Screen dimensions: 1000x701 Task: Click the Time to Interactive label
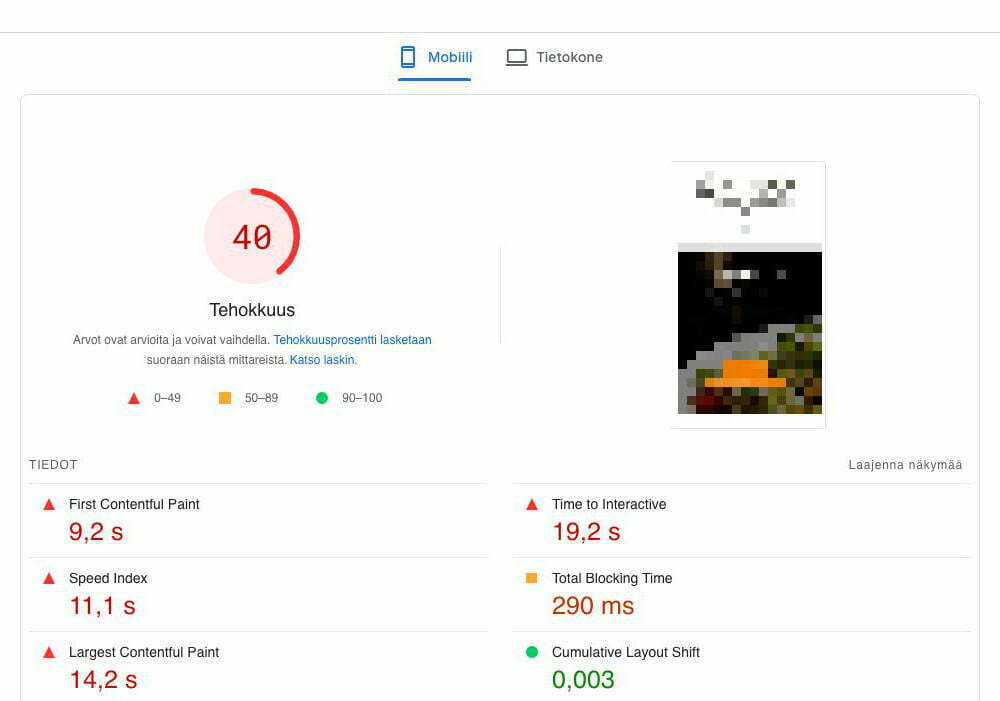609,505
